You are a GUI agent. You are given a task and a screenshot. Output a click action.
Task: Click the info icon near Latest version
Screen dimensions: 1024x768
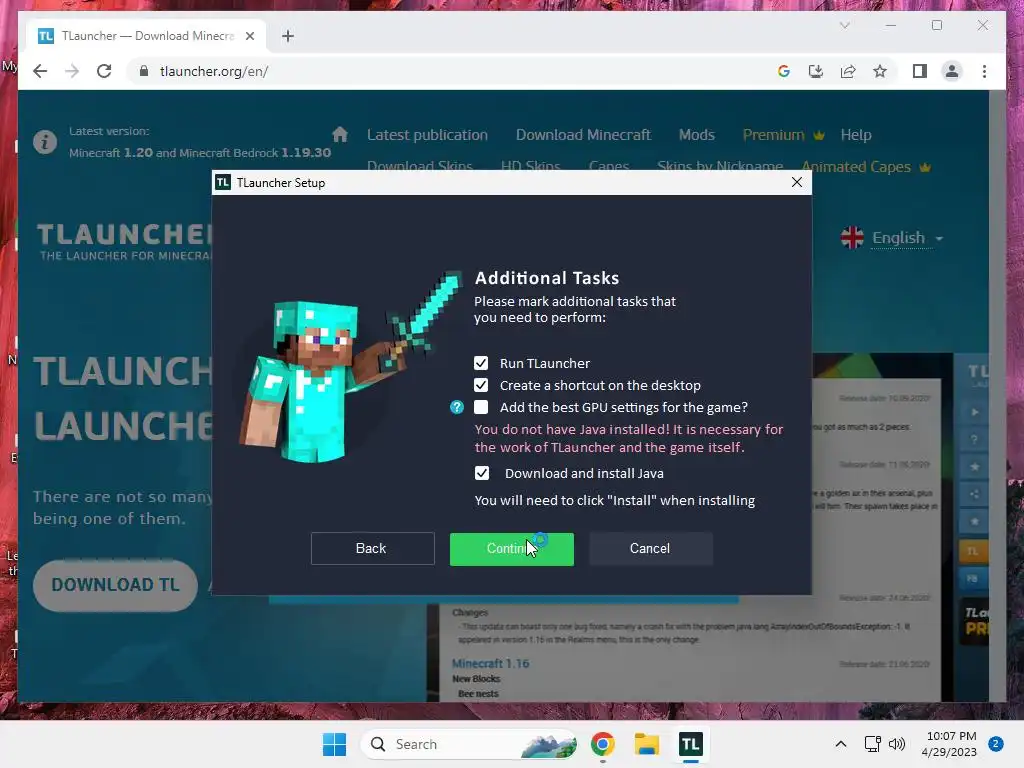tap(45, 142)
